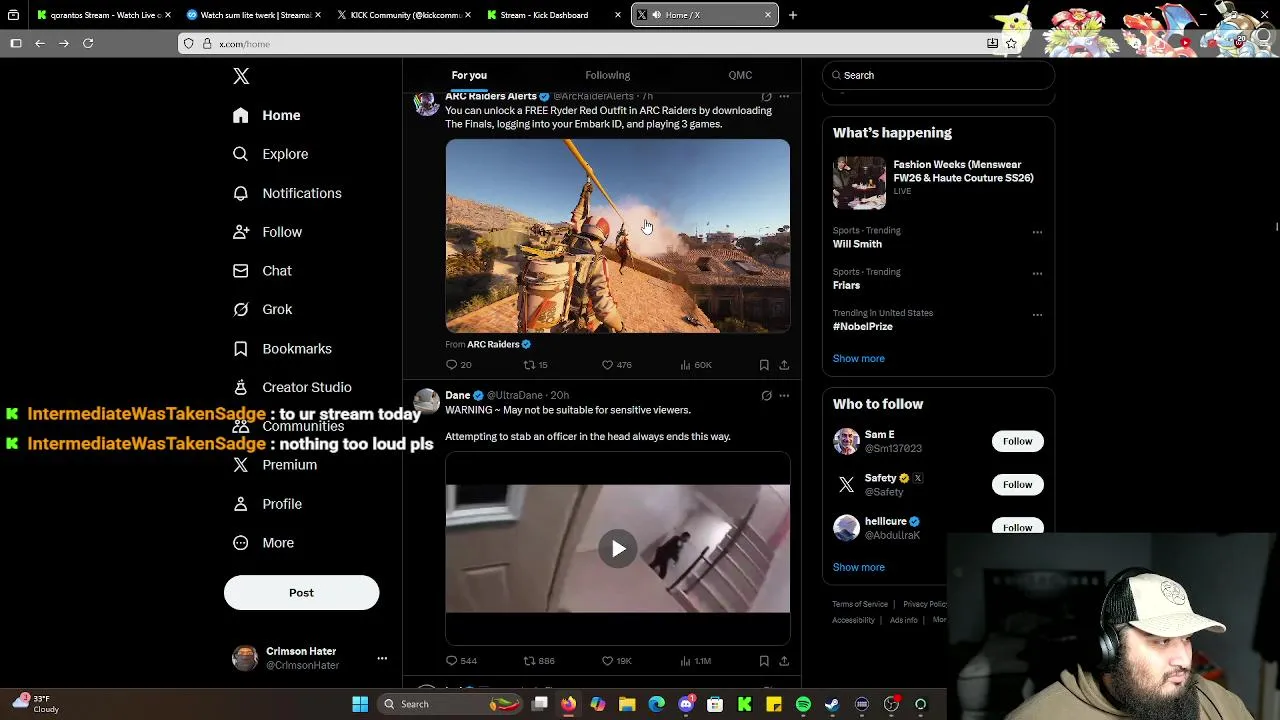Image resolution: width=1280 pixels, height=720 pixels.
Task: Click Grok icon on Dane's post
Action: (x=766, y=396)
